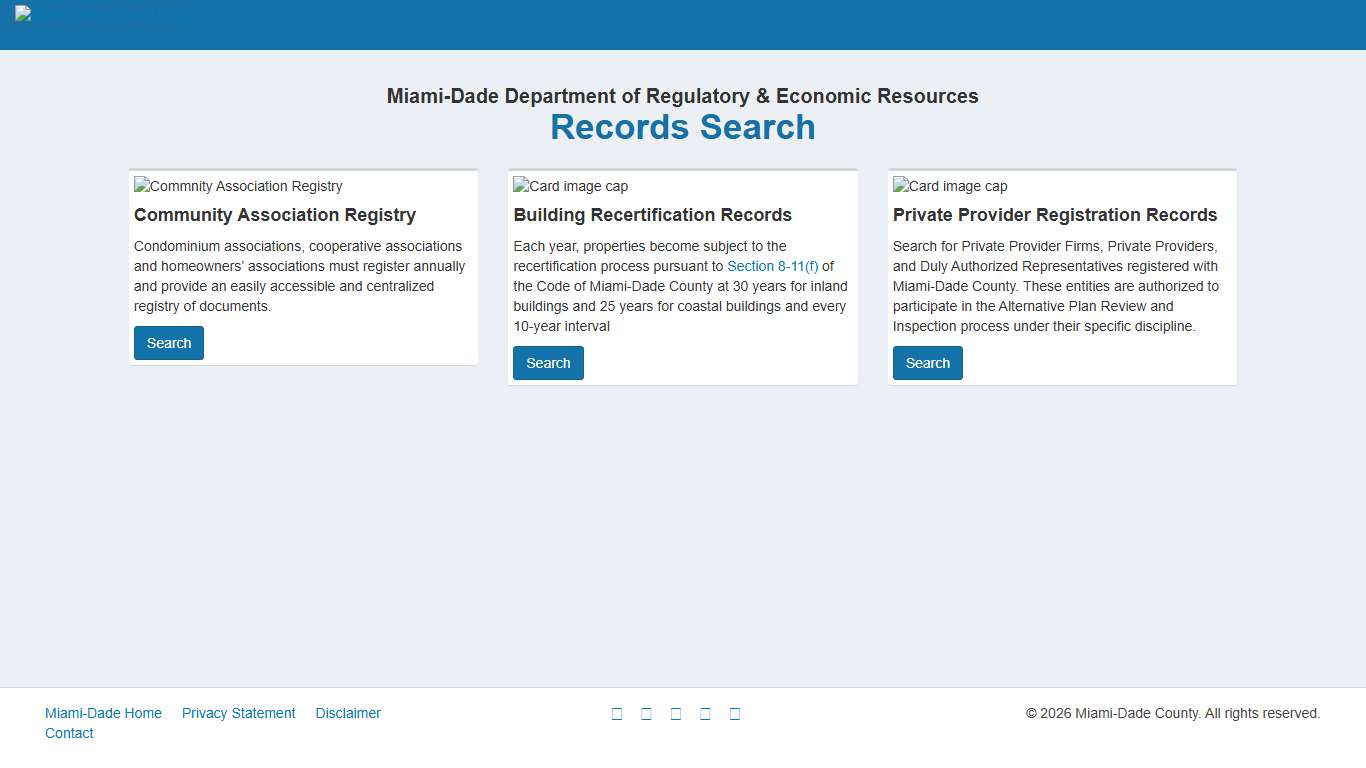Click the second social media icon in footer
Screen dimensions: 1366x768
pyautogui.click(x=646, y=713)
